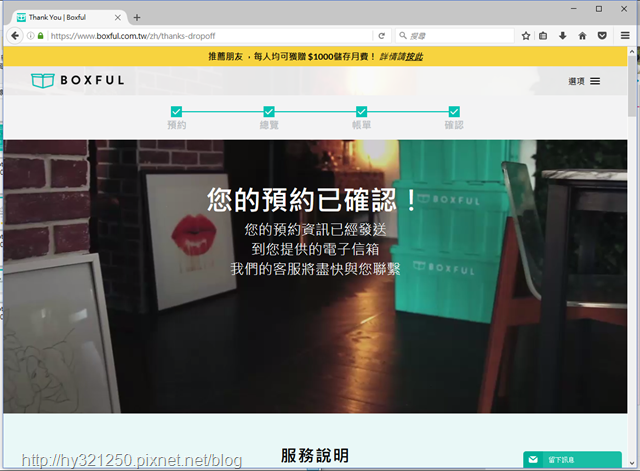Click the envelope icon on message button

[533, 460]
